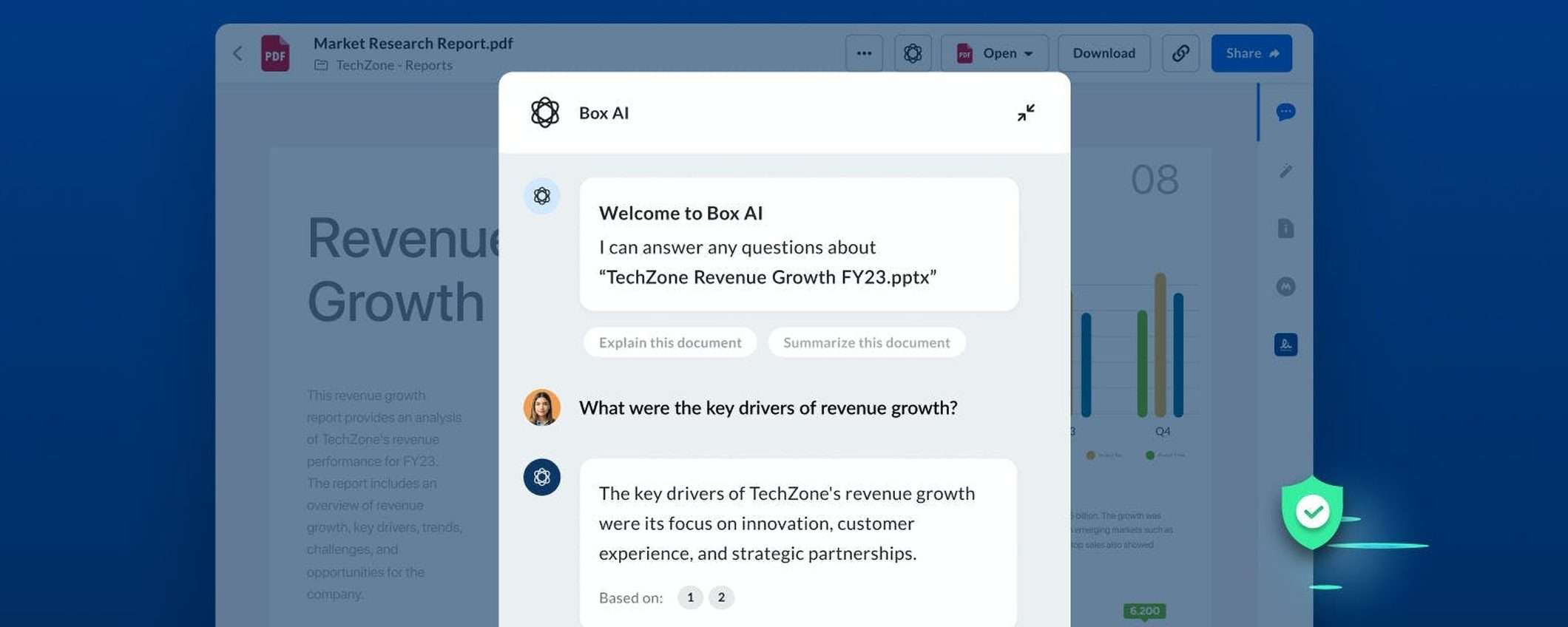The image size is (1568, 627).
Task: Select the annotation pencil in sidebar
Action: (x=1285, y=171)
